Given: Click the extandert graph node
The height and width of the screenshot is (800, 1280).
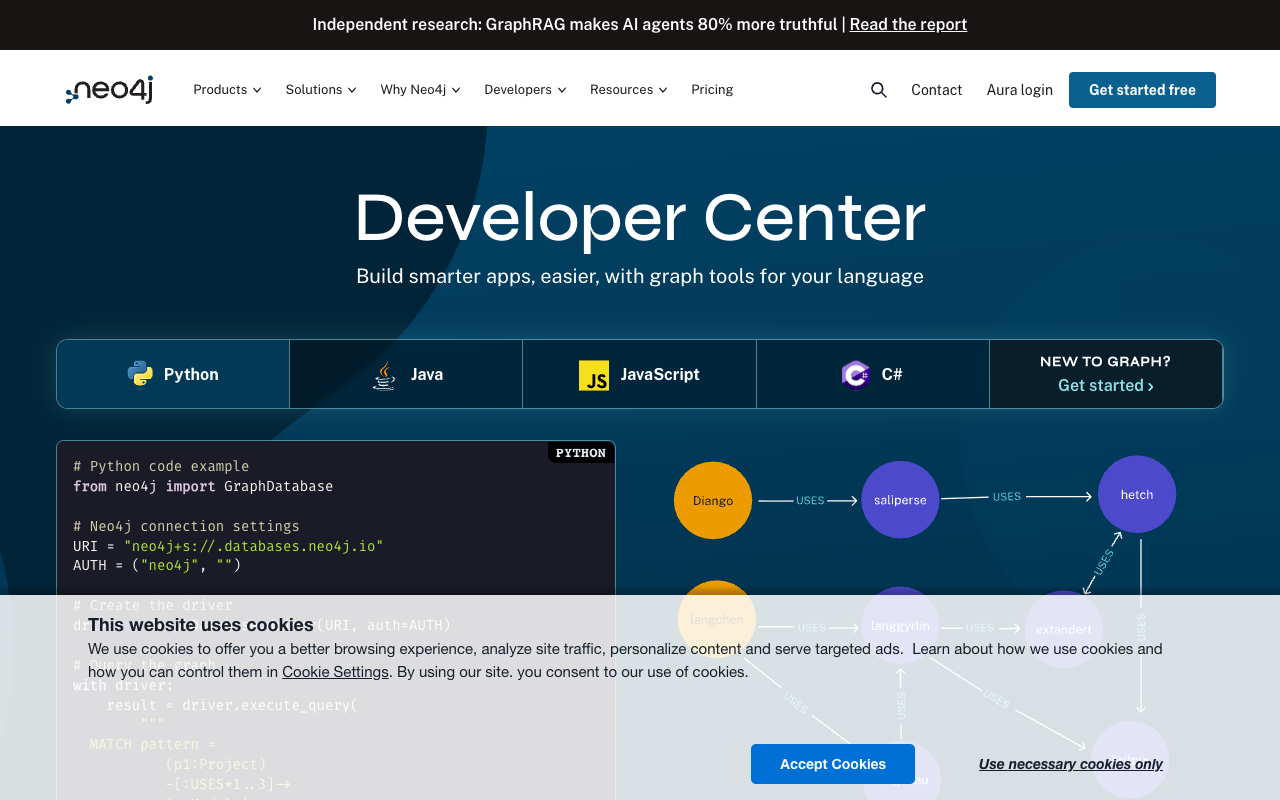Looking at the screenshot, I should [x=1064, y=629].
